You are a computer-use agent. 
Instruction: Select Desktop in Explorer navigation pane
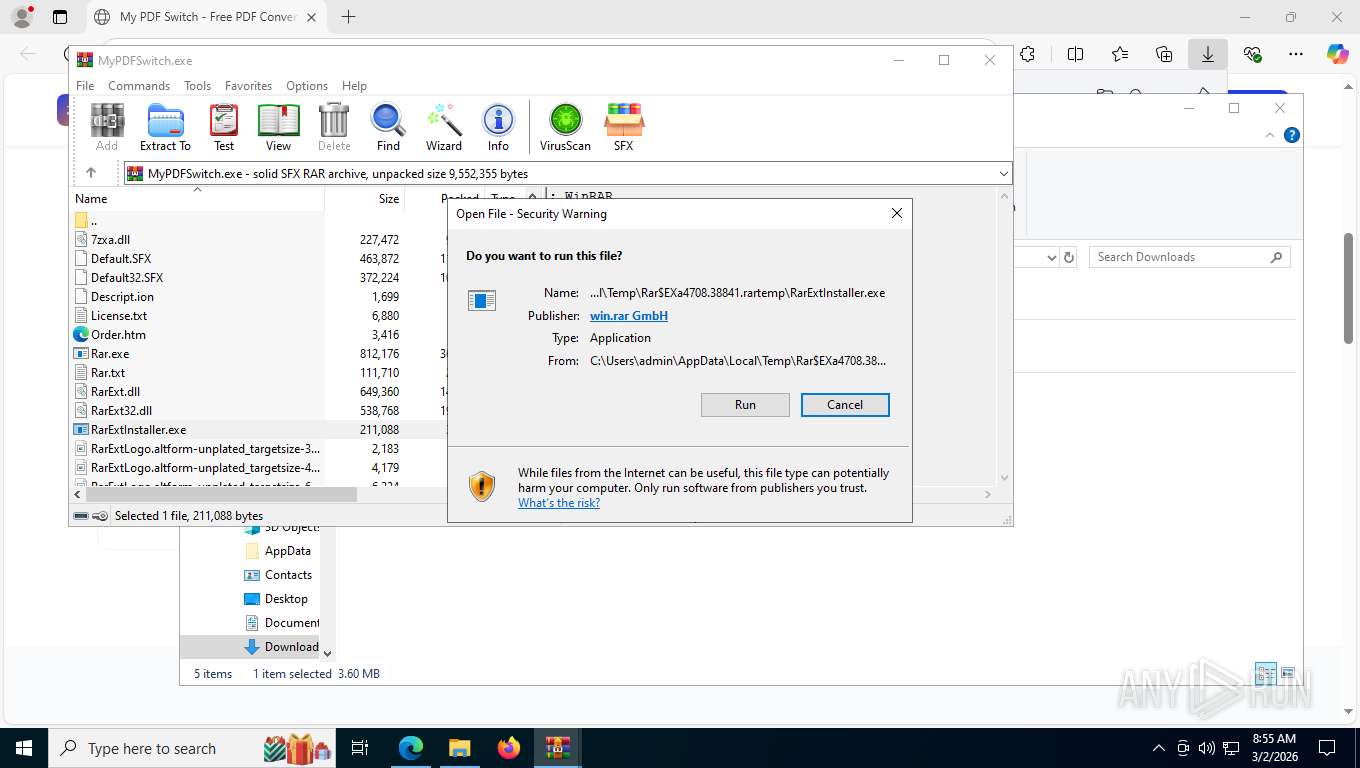point(276,599)
